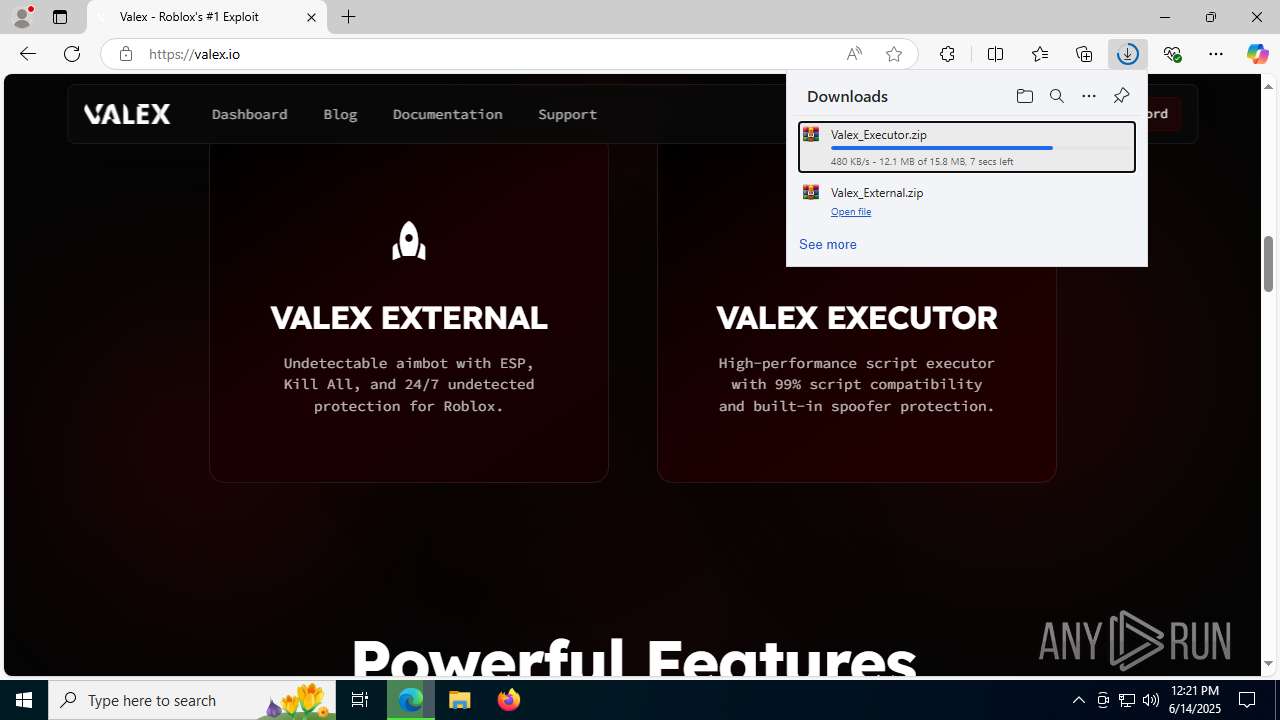Image resolution: width=1280 pixels, height=720 pixels.
Task: Click the Valex_Executor.zip filename
Action: [x=878, y=134]
